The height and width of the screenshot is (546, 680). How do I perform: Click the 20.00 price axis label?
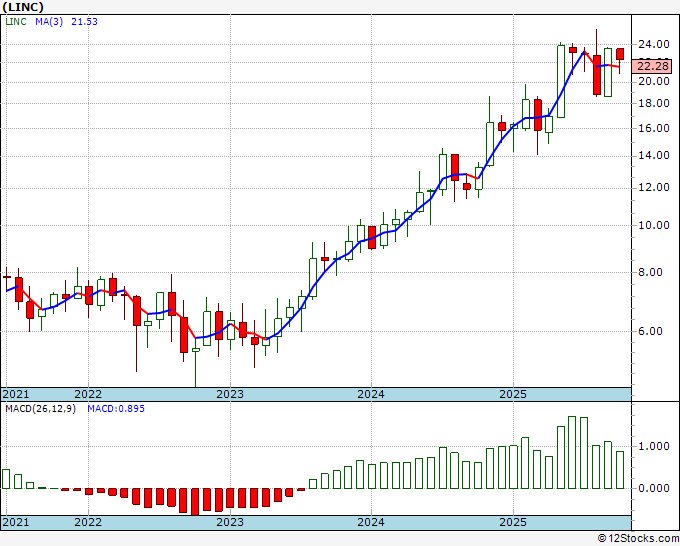click(x=654, y=81)
